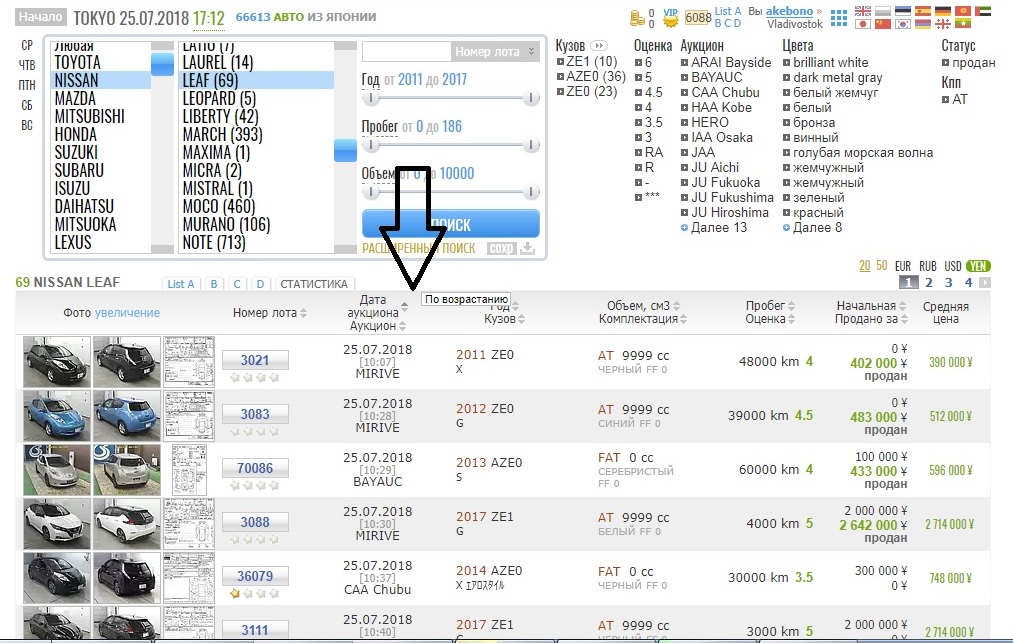
Task: Check the продан status filter
Action: [x=945, y=63]
